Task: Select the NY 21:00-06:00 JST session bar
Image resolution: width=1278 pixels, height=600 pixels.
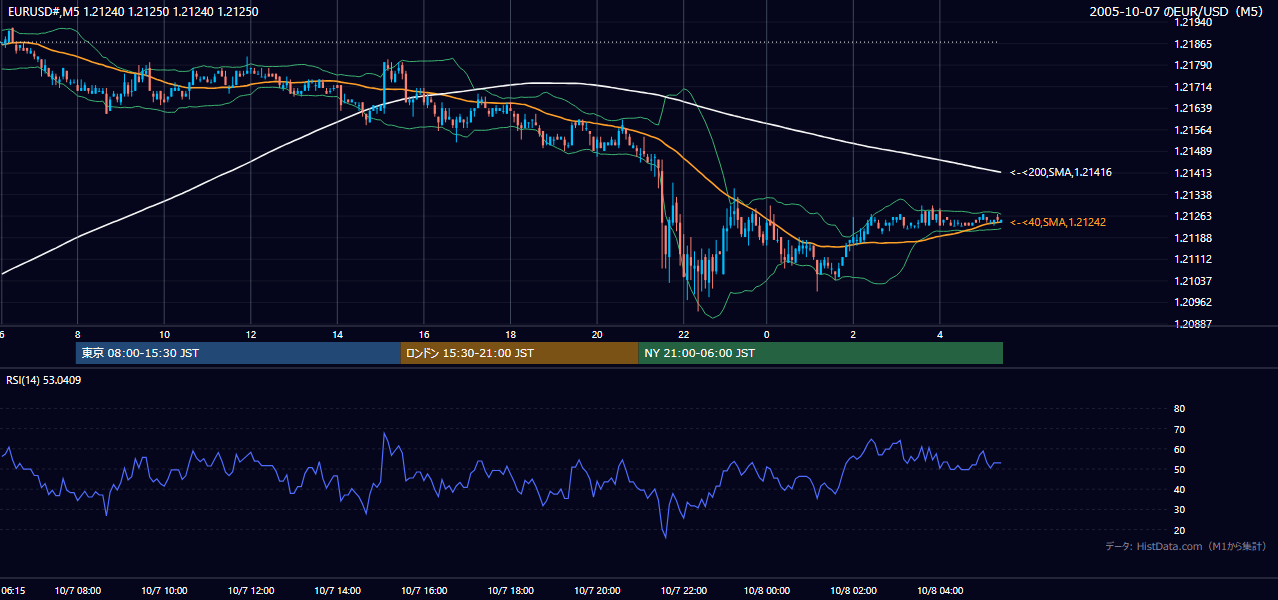Action: (x=820, y=353)
